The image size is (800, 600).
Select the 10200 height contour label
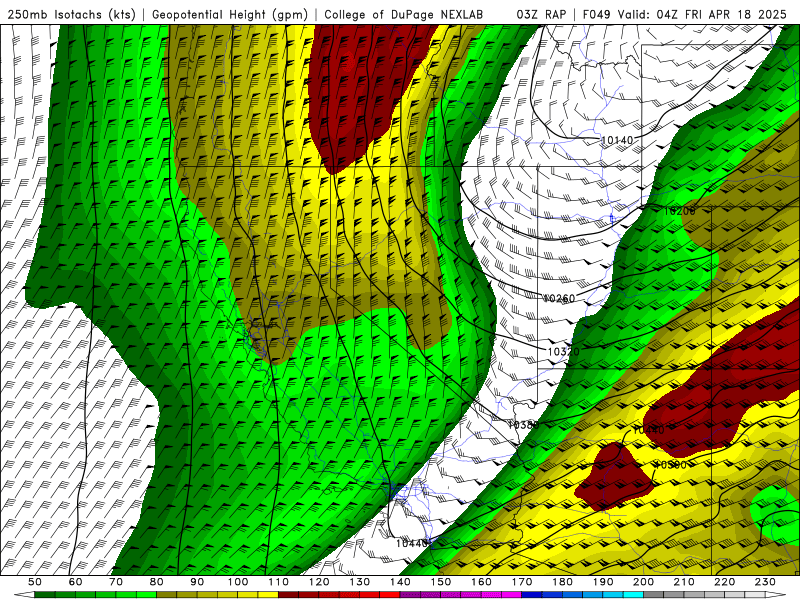pyautogui.click(x=680, y=210)
